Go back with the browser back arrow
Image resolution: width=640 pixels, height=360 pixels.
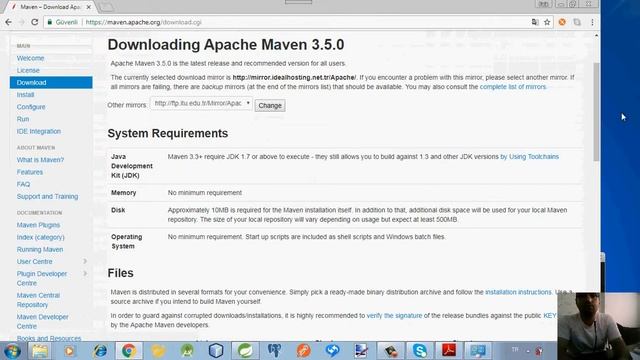[9, 22]
